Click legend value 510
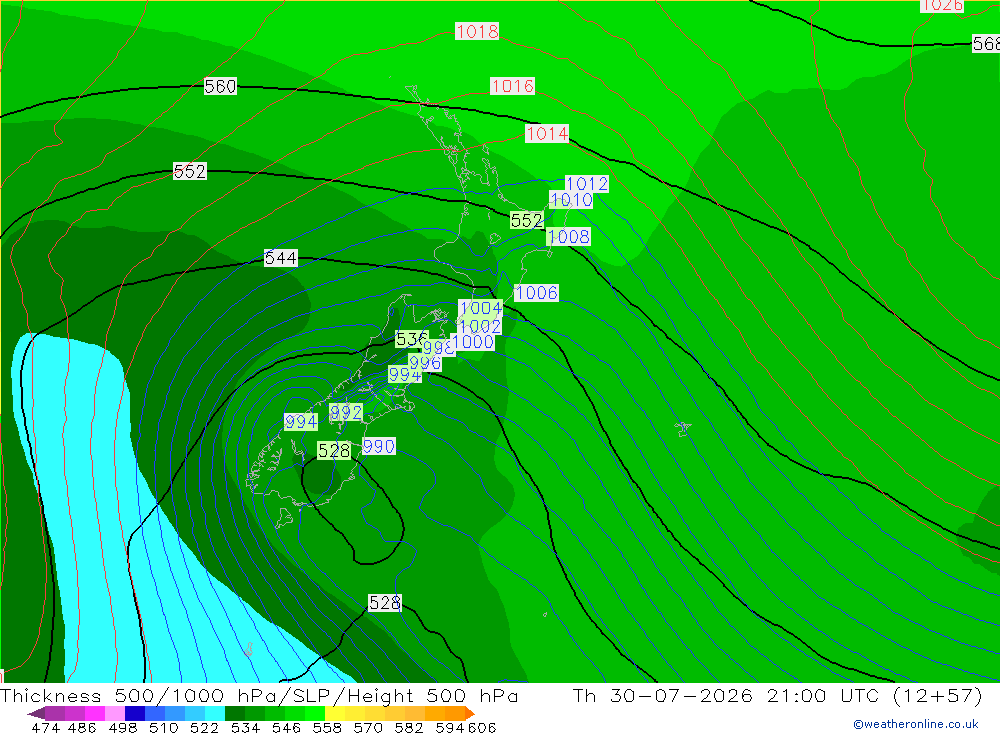Image resolution: width=1000 pixels, height=733 pixels. click(163, 727)
